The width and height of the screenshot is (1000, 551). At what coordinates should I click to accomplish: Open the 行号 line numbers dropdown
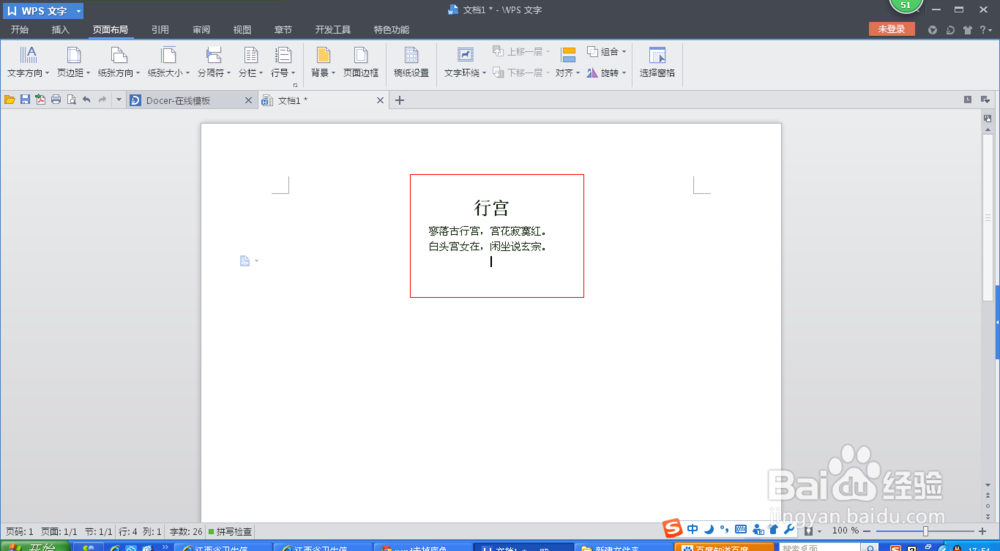tap(283, 62)
